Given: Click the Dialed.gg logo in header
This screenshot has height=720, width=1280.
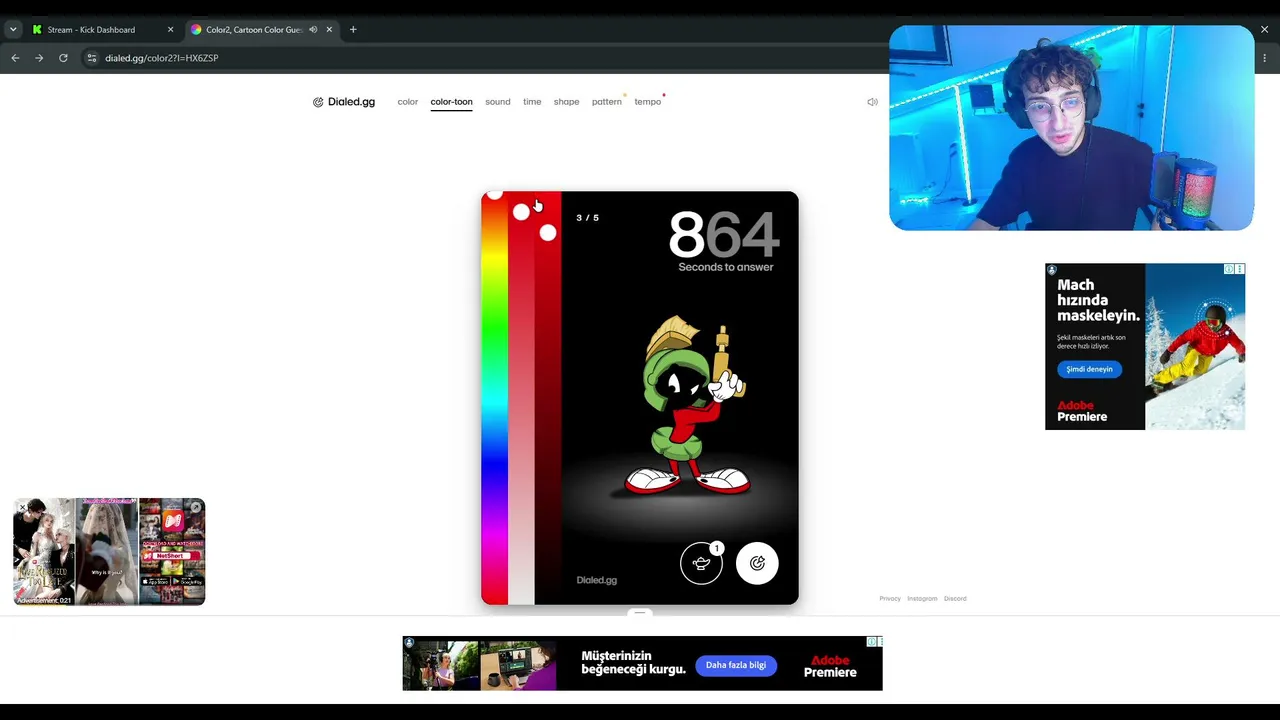Looking at the screenshot, I should pos(344,102).
